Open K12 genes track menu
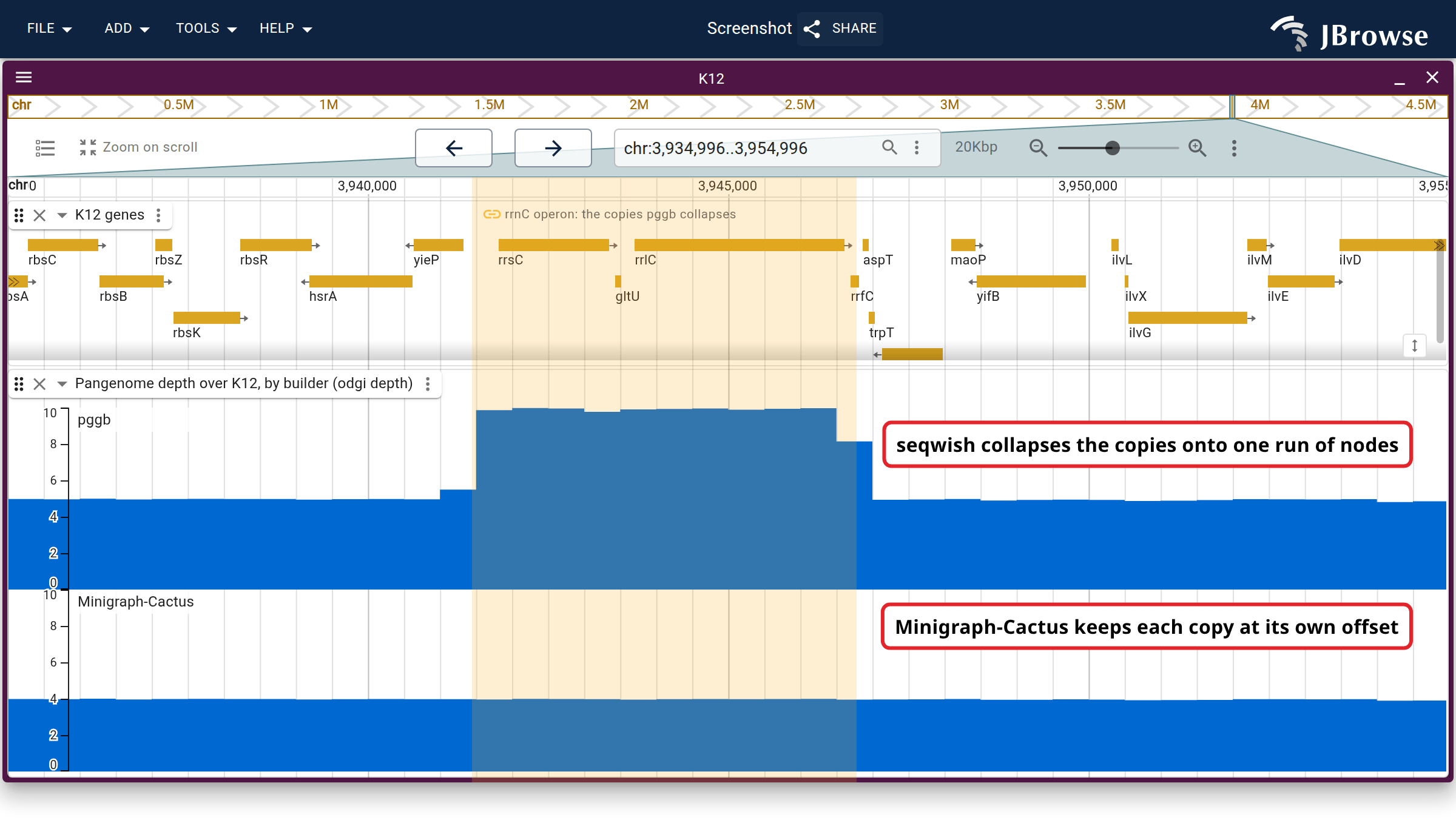This screenshot has height=837, width=1456. (x=158, y=215)
